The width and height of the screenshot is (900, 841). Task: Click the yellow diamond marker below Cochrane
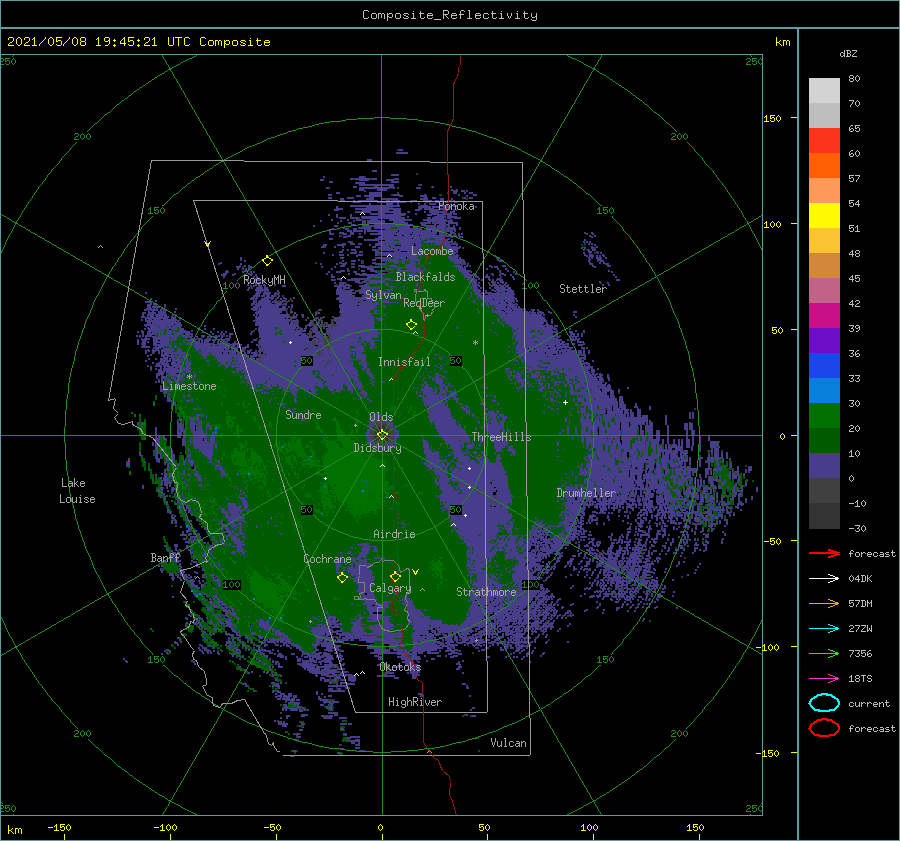342,578
